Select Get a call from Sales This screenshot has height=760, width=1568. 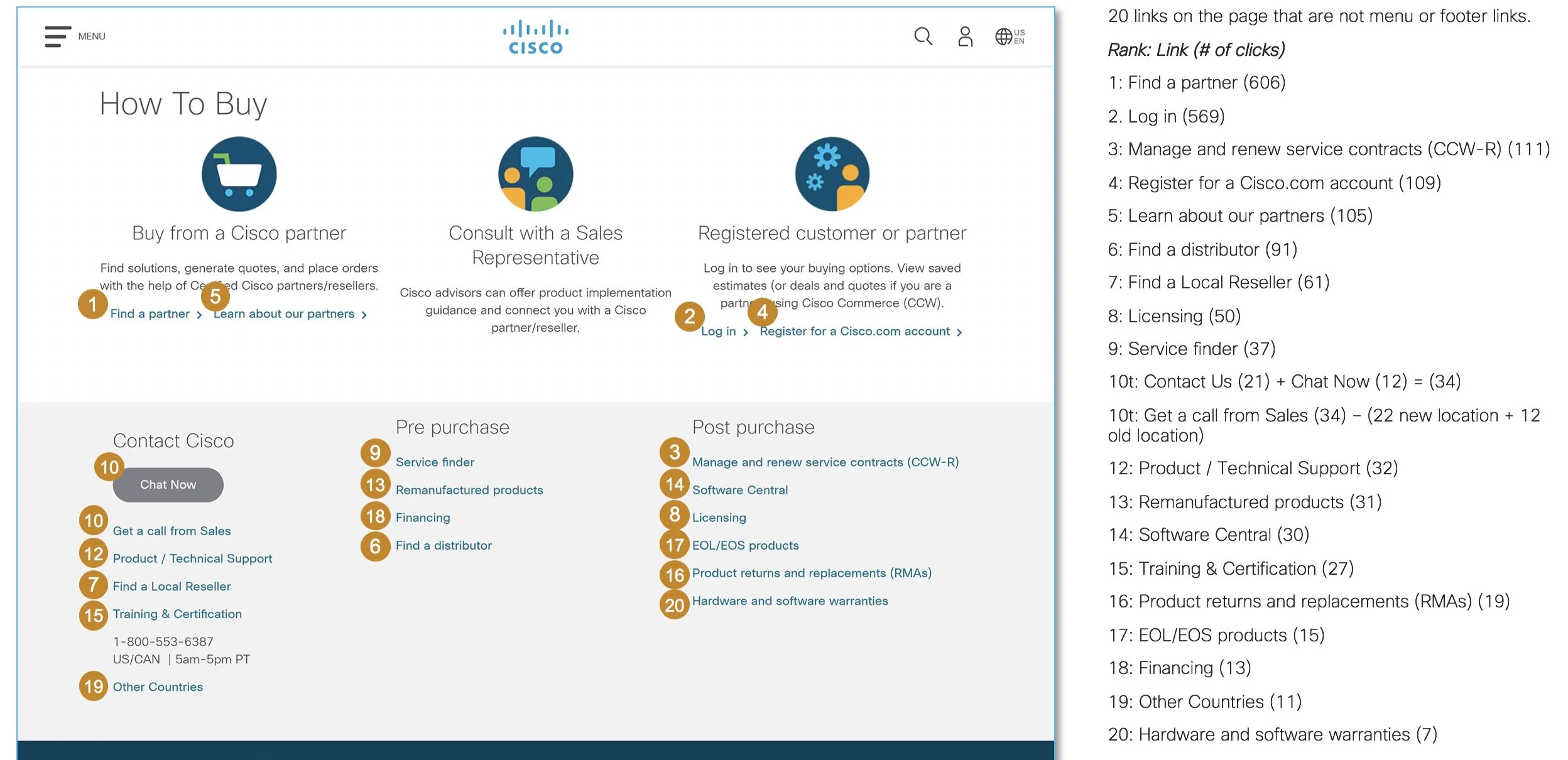(x=171, y=531)
